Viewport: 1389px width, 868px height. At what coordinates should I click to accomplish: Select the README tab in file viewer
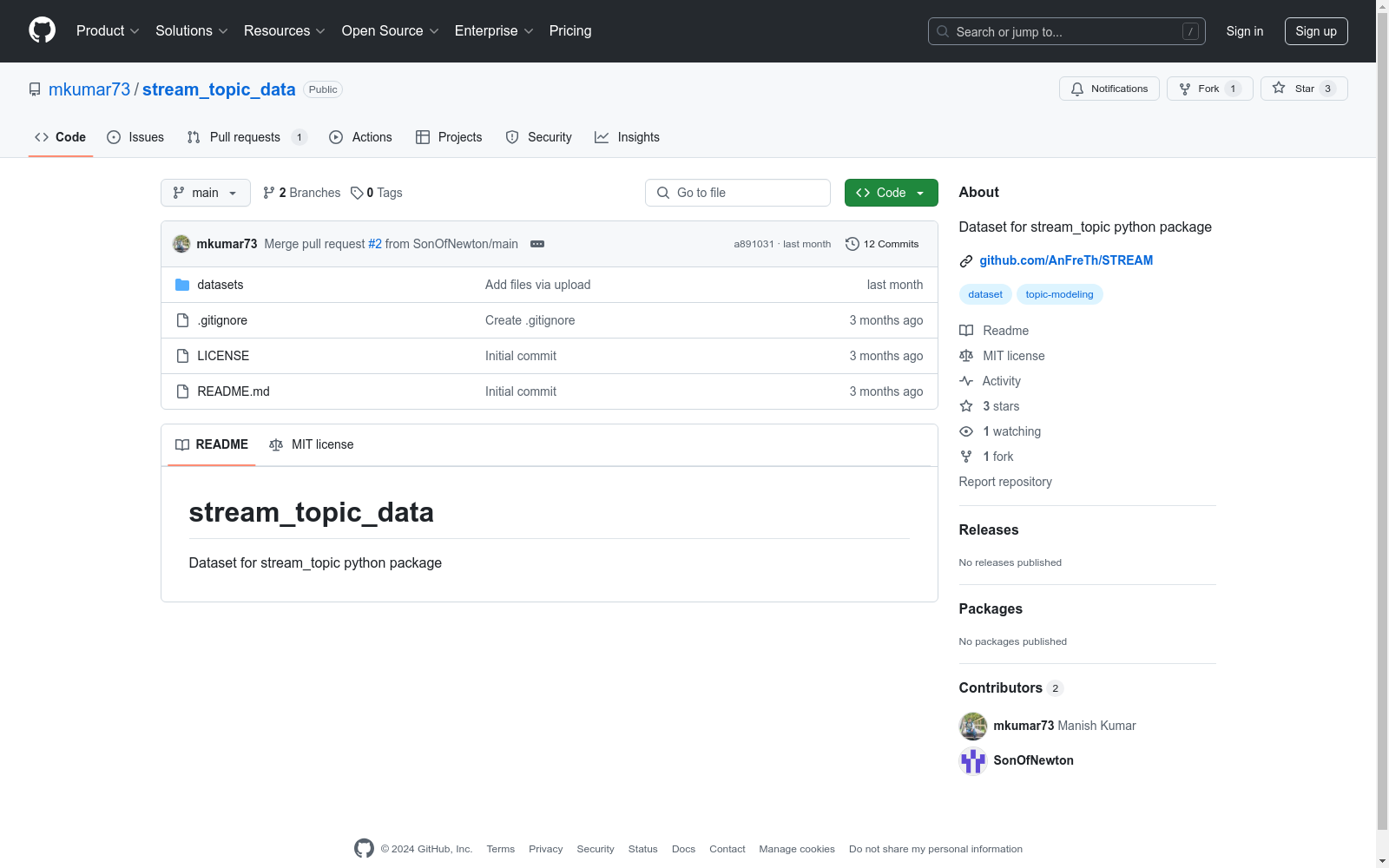click(x=212, y=444)
